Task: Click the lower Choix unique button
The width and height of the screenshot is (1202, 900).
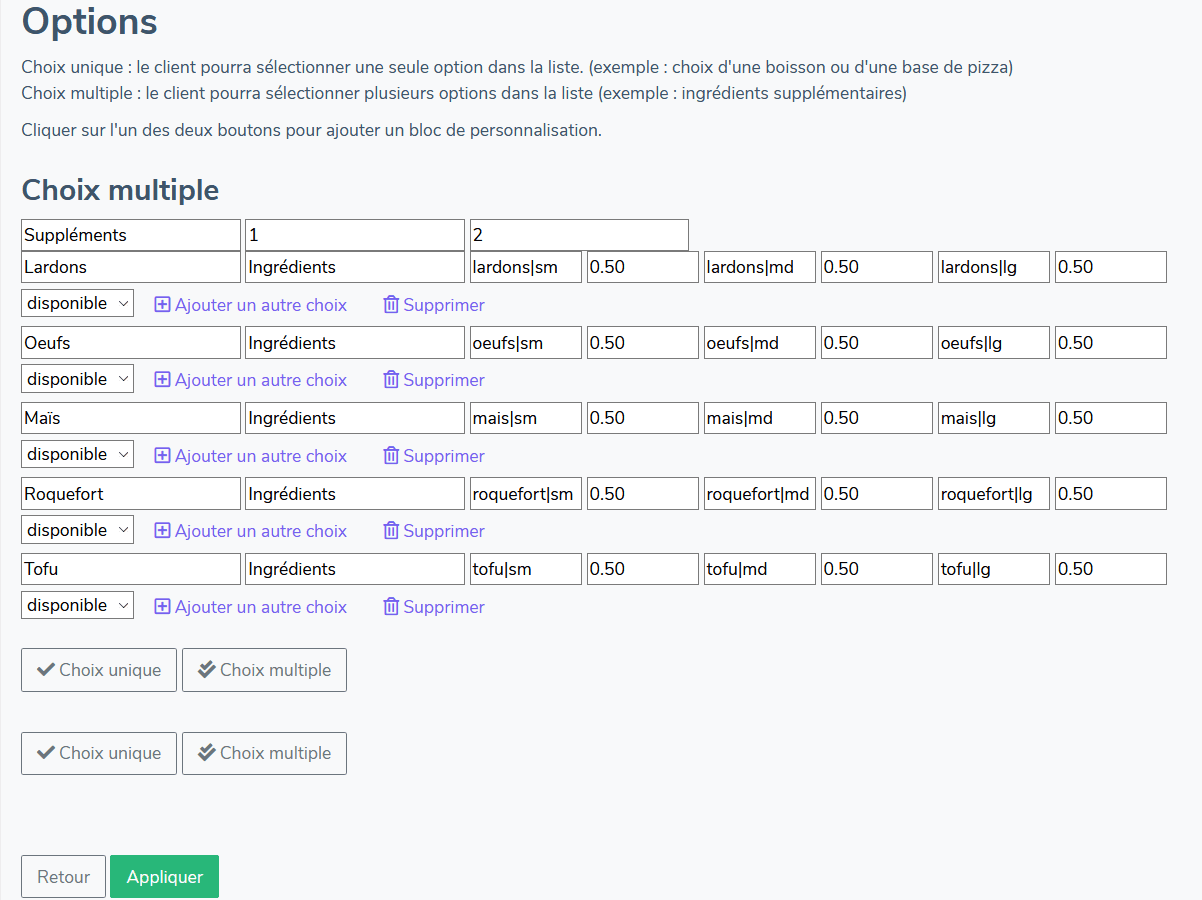Action: pos(98,753)
